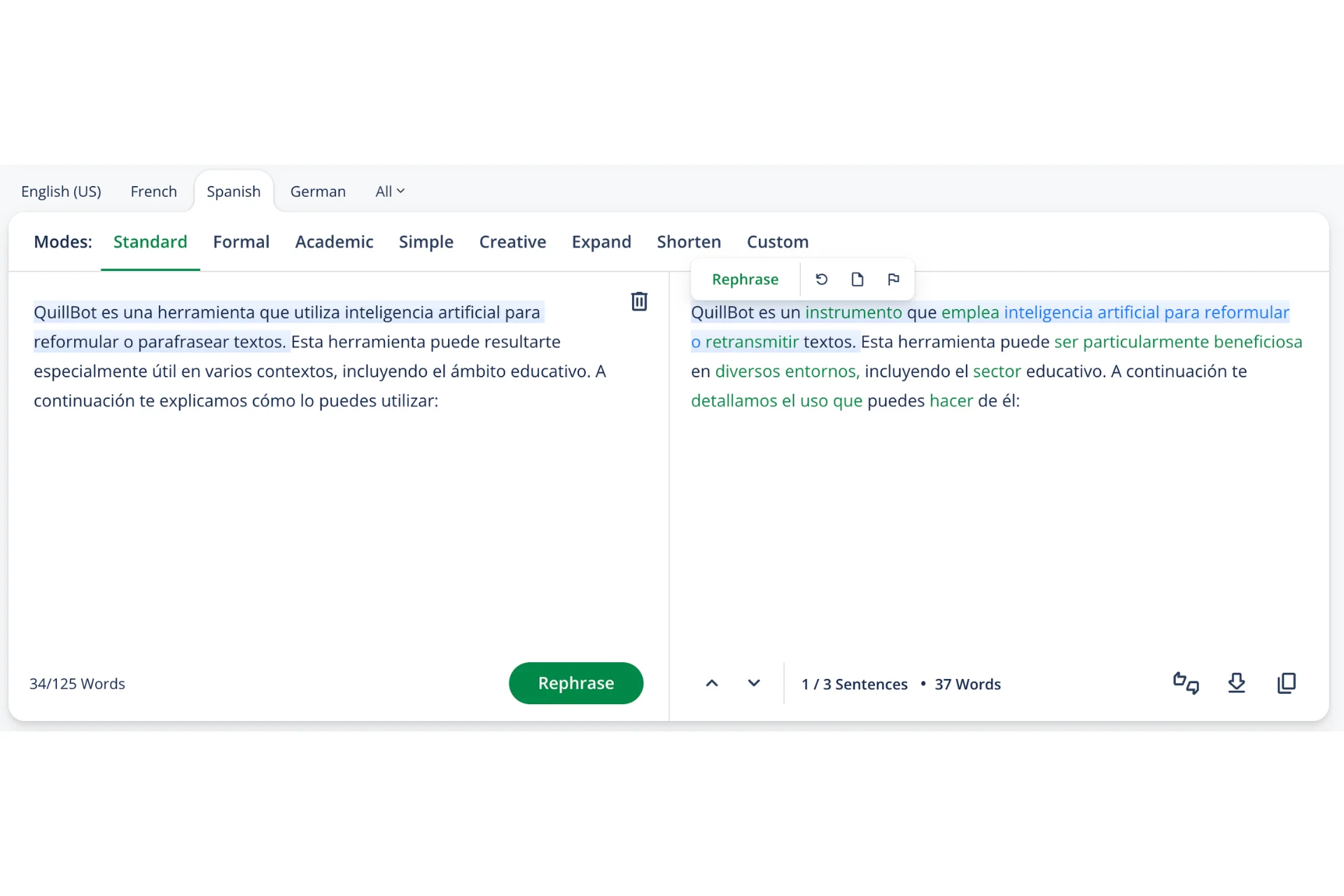
Task: Switch to French language tab
Action: click(154, 191)
